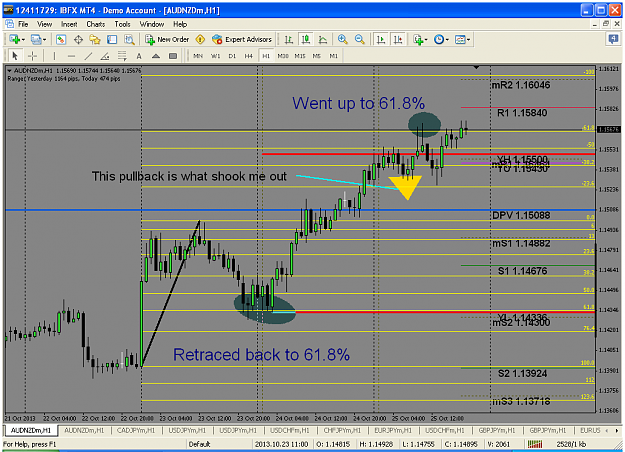625x452 pixels.
Task: Toggle the Terminal panel icon
Action: click(x=112, y=39)
